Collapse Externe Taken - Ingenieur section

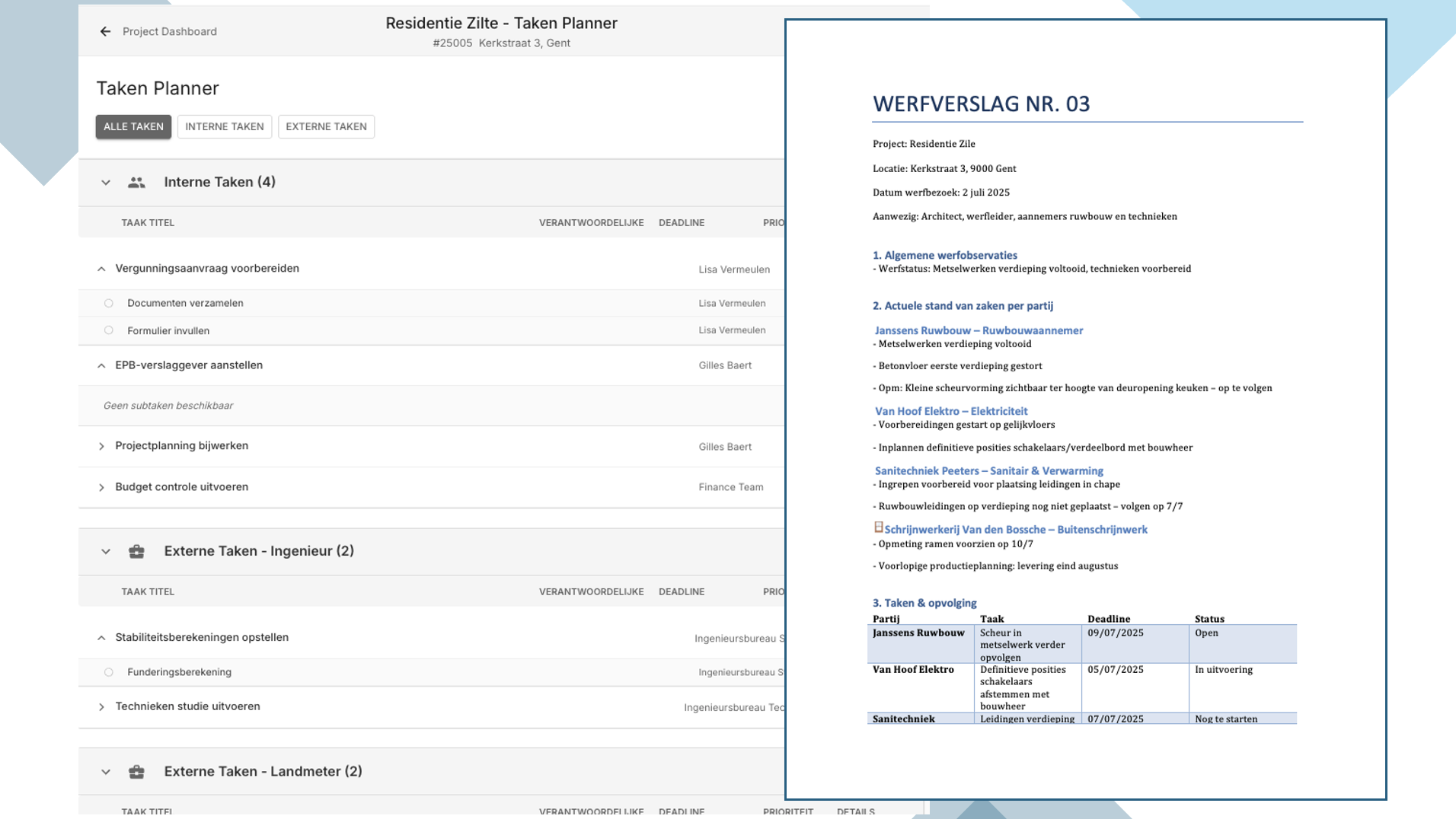point(106,552)
